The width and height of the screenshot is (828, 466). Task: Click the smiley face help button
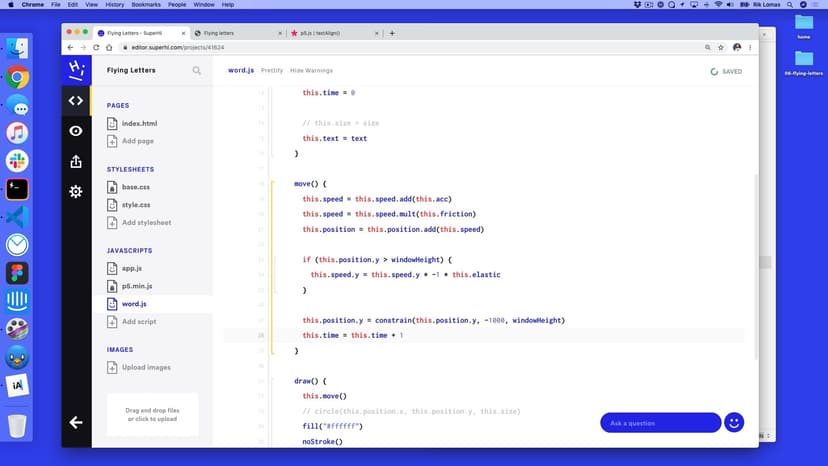[x=734, y=422]
